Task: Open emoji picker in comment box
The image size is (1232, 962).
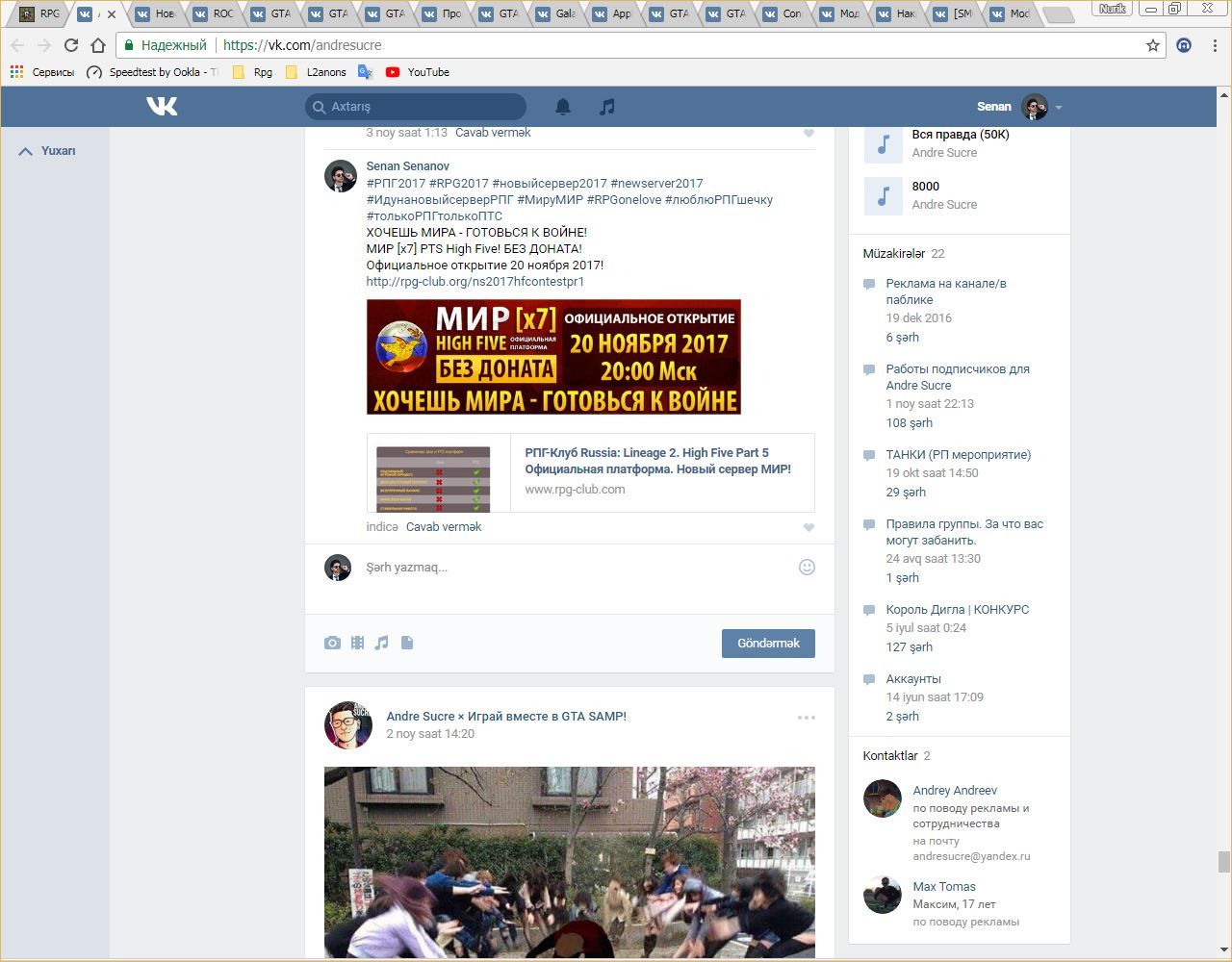Action: point(807,567)
